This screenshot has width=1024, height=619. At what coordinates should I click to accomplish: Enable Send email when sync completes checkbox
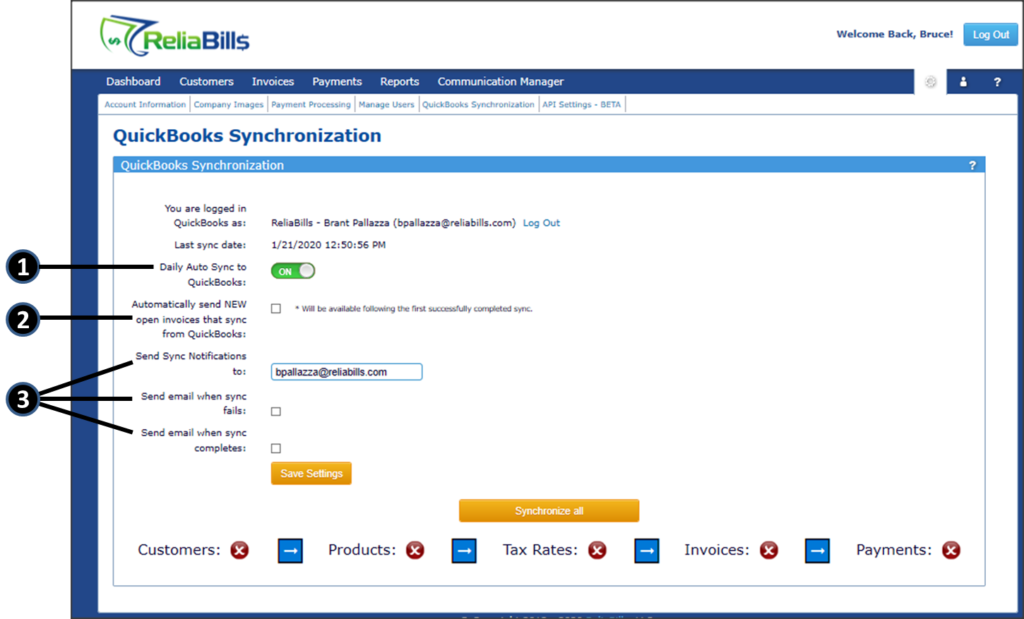point(276,449)
